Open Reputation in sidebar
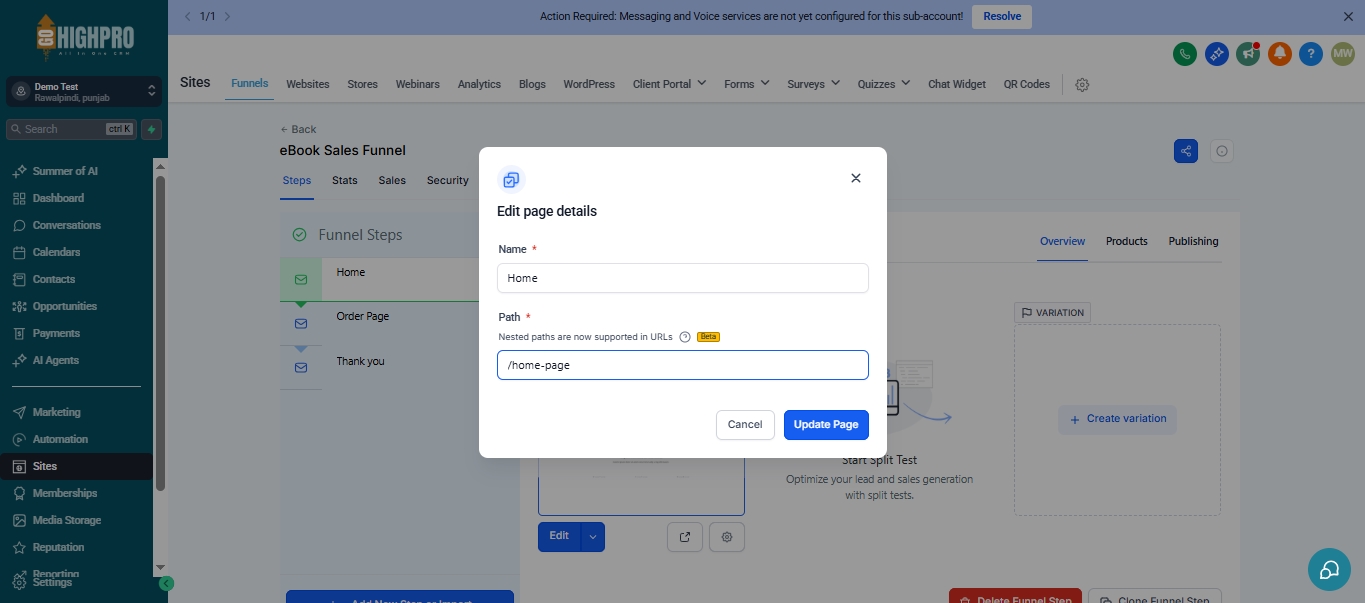The height and width of the screenshot is (603, 1365). (58, 547)
